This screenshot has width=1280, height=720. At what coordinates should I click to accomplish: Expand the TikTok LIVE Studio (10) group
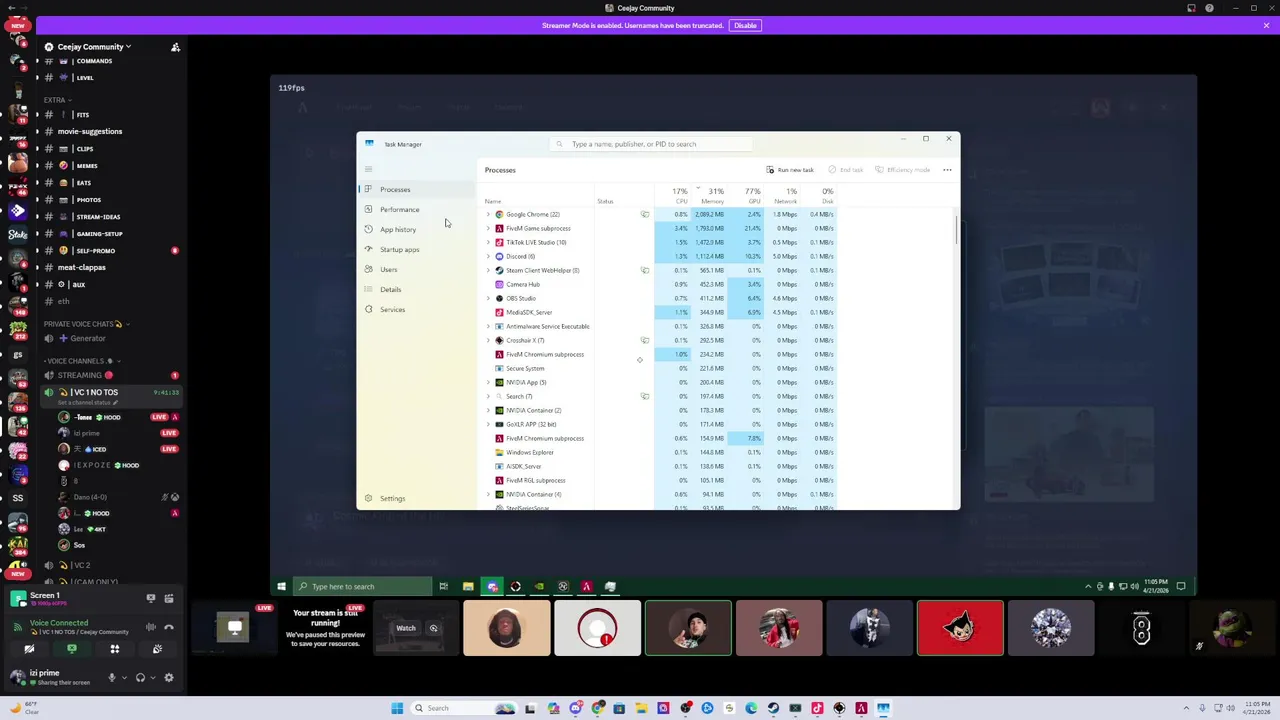pyautogui.click(x=488, y=242)
